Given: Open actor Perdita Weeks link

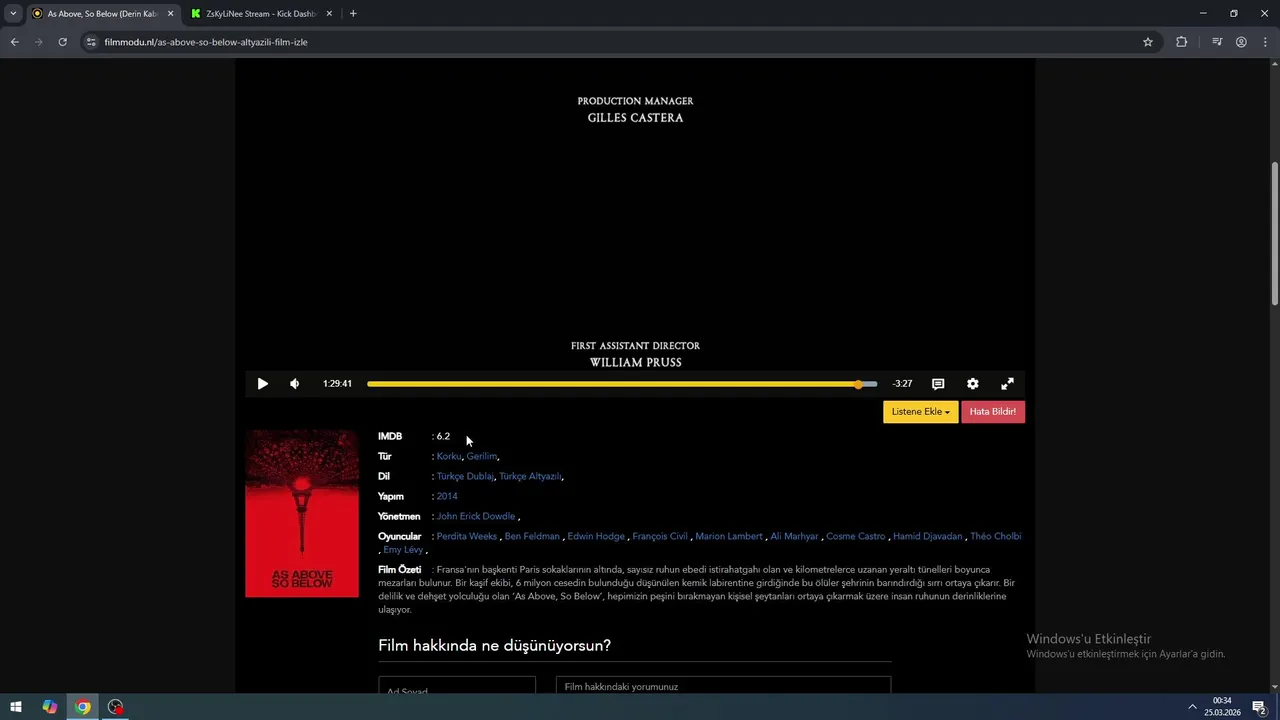Looking at the screenshot, I should [x=467, y=537].
